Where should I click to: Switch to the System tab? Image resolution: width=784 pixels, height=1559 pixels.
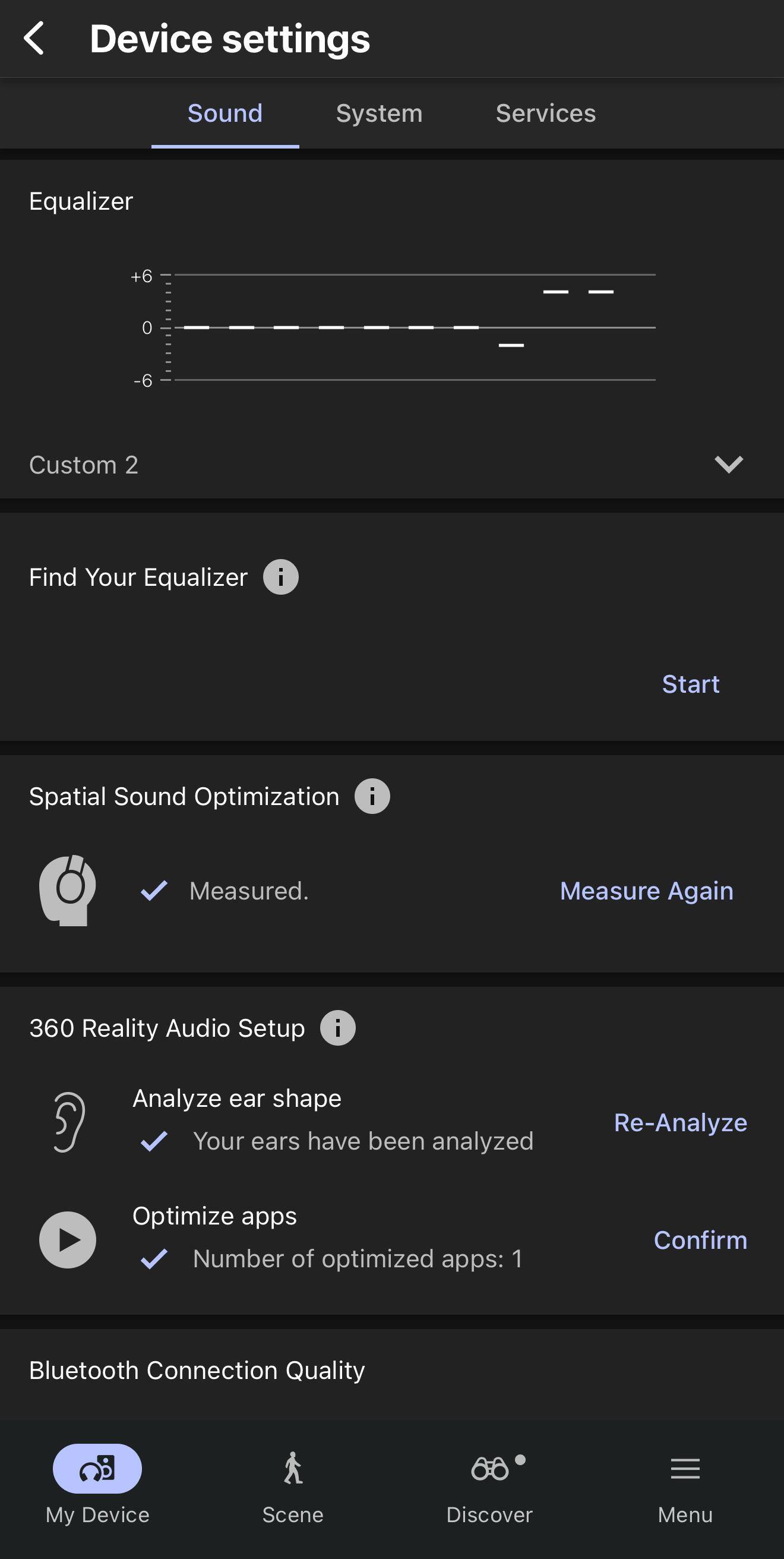[380, 113]
